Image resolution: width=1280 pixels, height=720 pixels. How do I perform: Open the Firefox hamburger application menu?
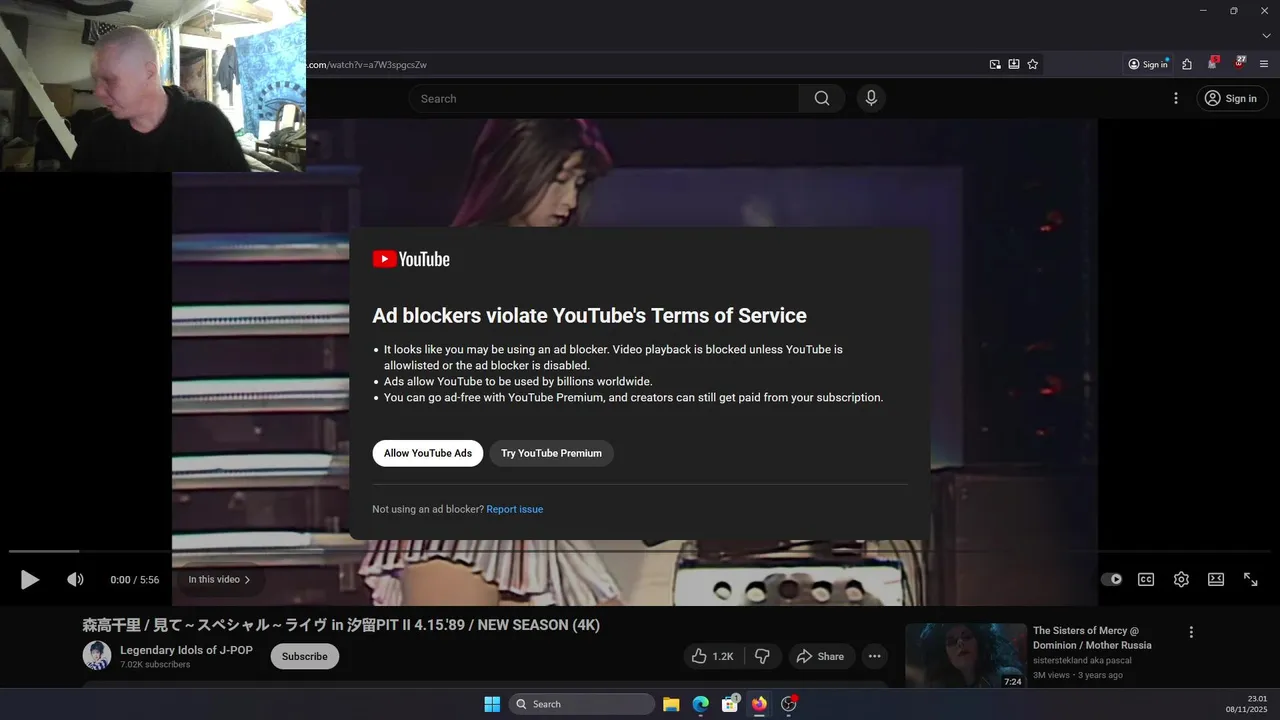pos(1264,64)
